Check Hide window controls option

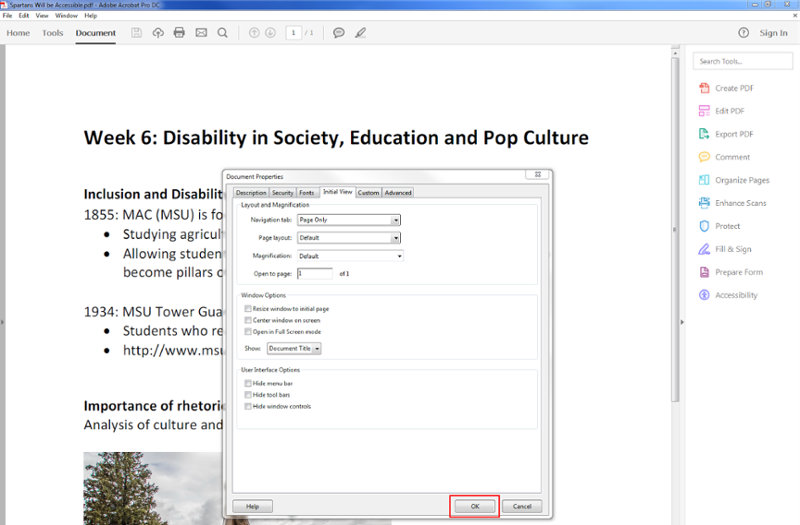click(248, 407)
